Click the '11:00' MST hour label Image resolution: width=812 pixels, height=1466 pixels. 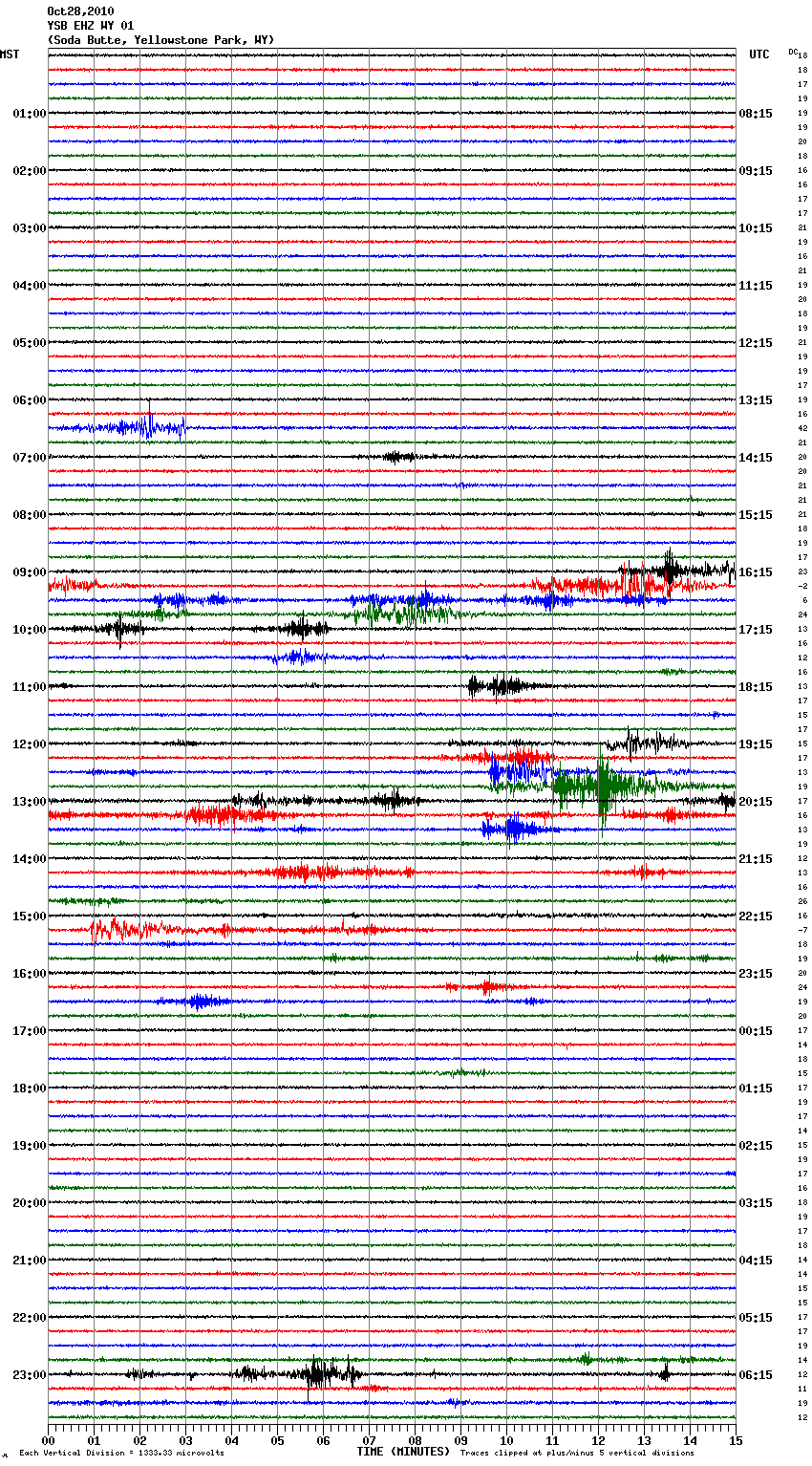29,687
